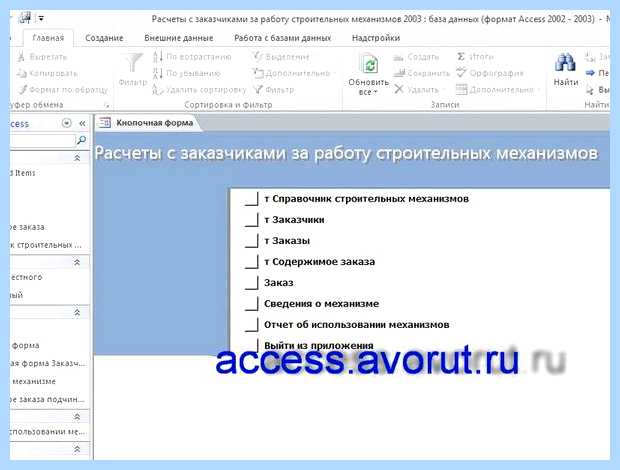Screen dimensions: 620x470
Task: Collapse group above 'd Items' in navigation
Action: point(77,158)
